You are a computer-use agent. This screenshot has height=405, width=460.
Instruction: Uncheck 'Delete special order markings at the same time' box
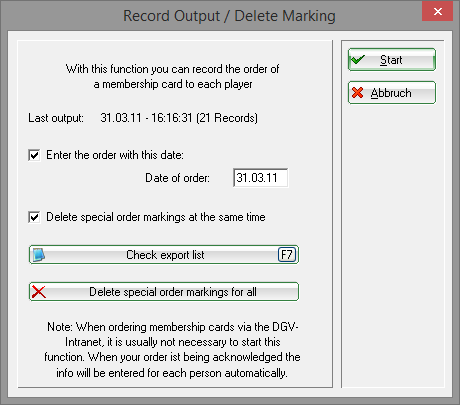click(x=34, y=217)
